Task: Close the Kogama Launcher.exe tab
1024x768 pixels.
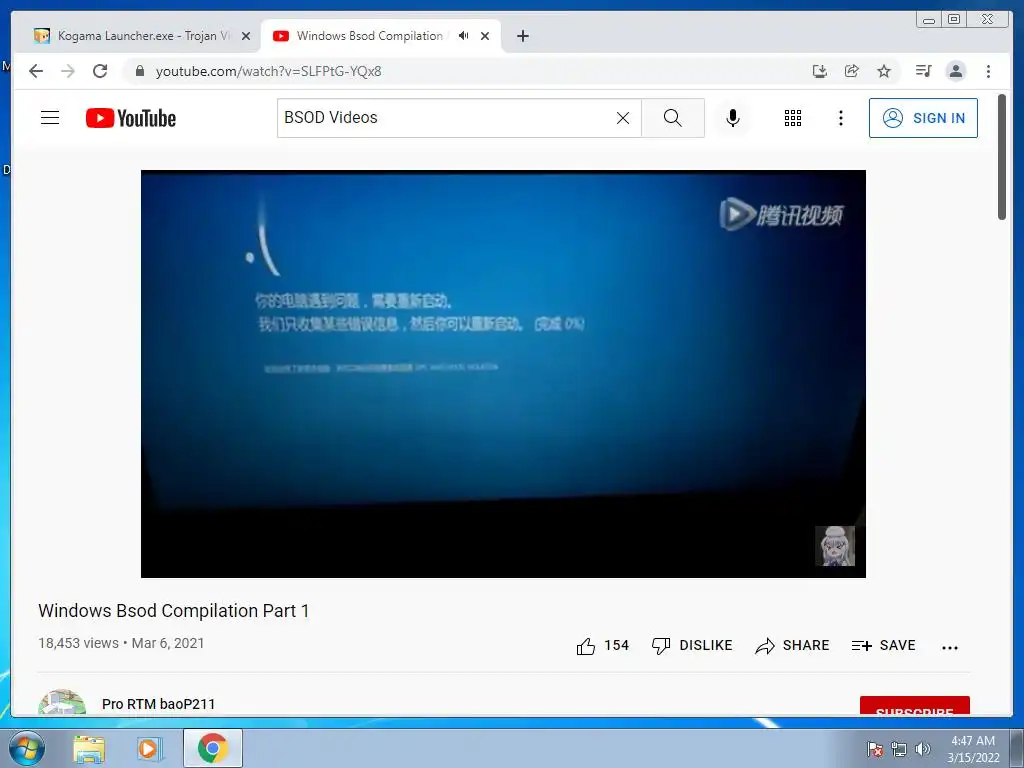Action: [246, 36]
